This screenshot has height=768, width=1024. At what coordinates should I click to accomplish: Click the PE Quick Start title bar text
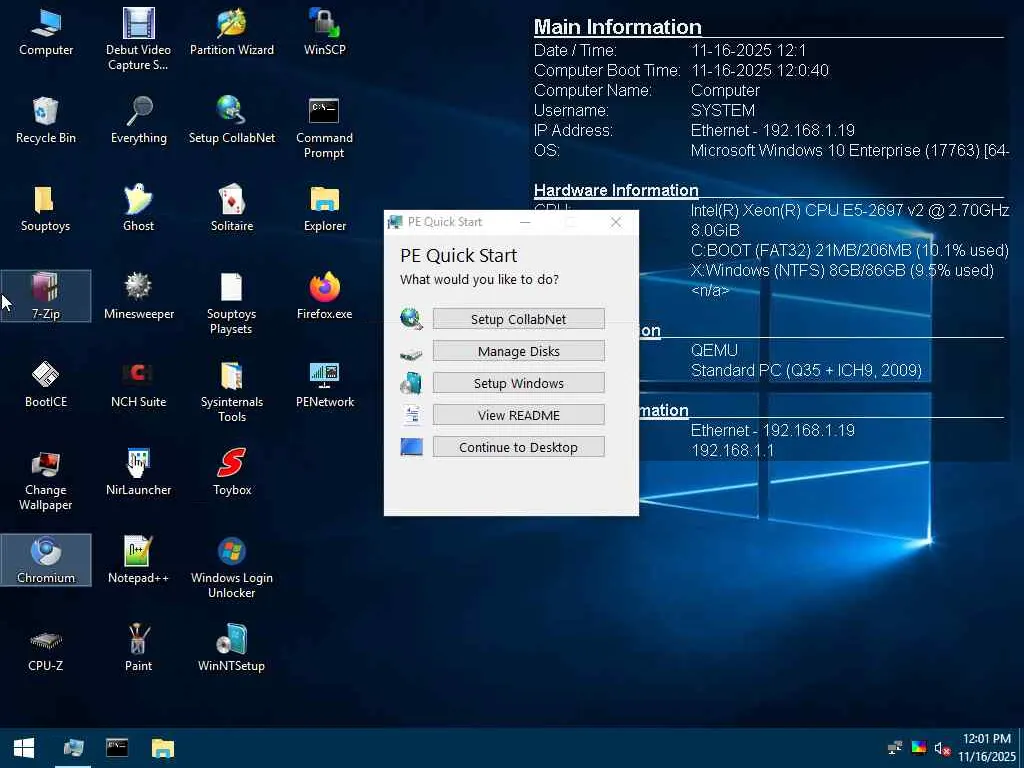tap(445, 222)
